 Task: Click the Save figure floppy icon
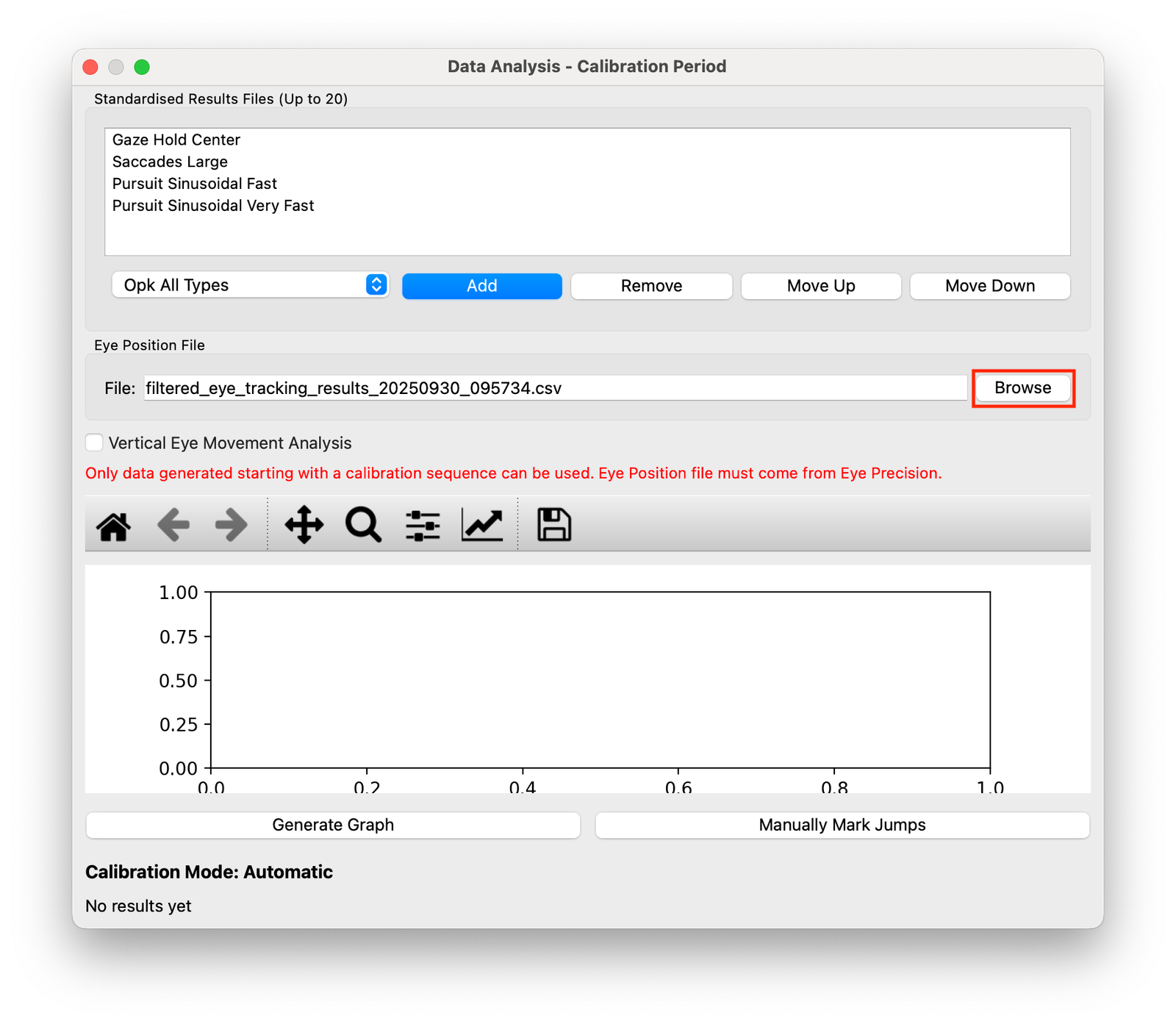[554, 526]
